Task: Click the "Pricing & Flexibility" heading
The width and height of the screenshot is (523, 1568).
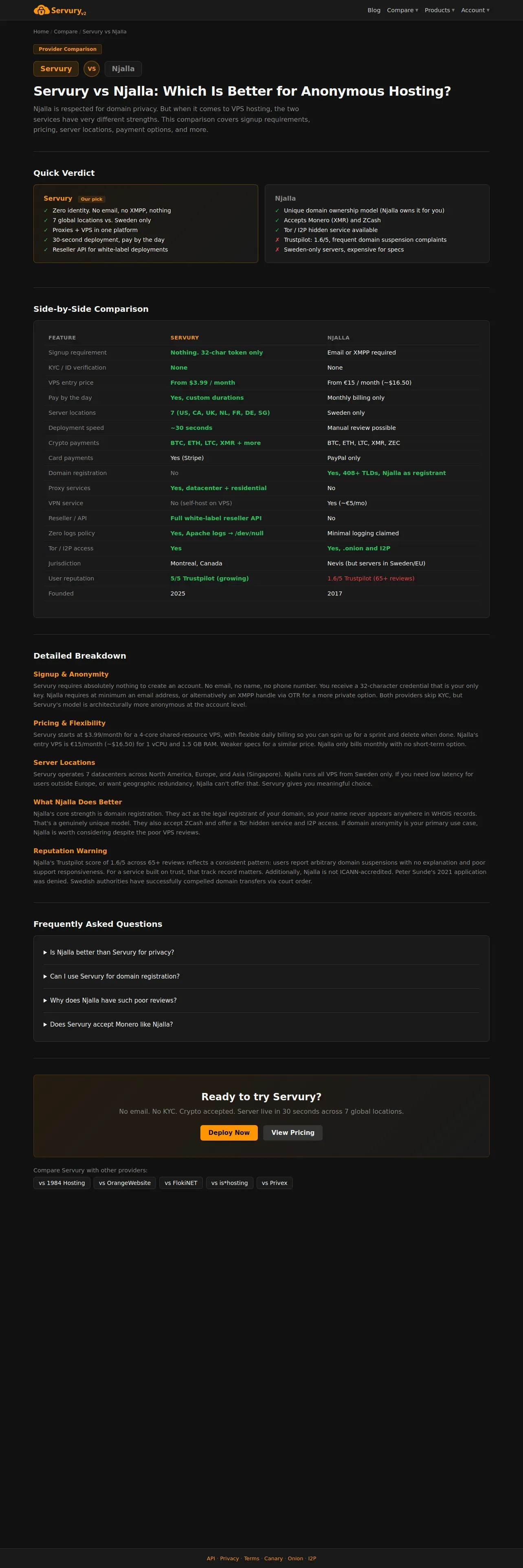Action: (69, 723)
